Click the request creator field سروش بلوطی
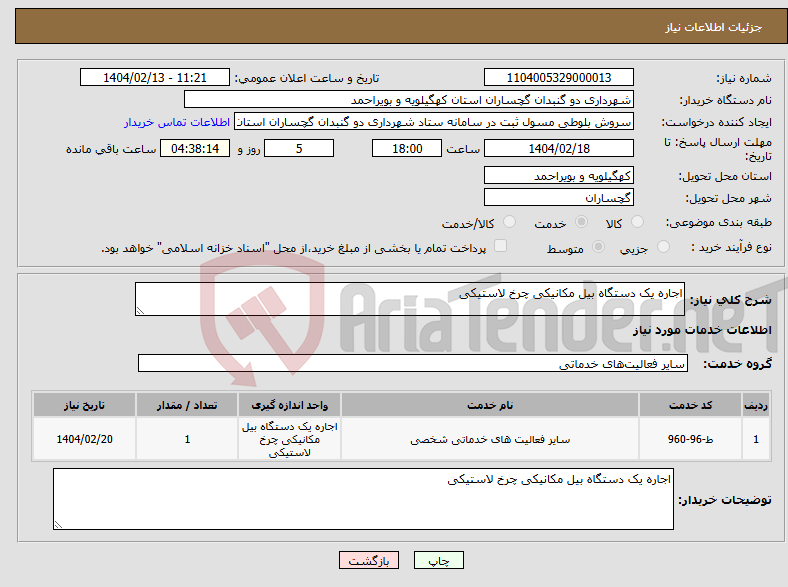 tap(434, 122)
